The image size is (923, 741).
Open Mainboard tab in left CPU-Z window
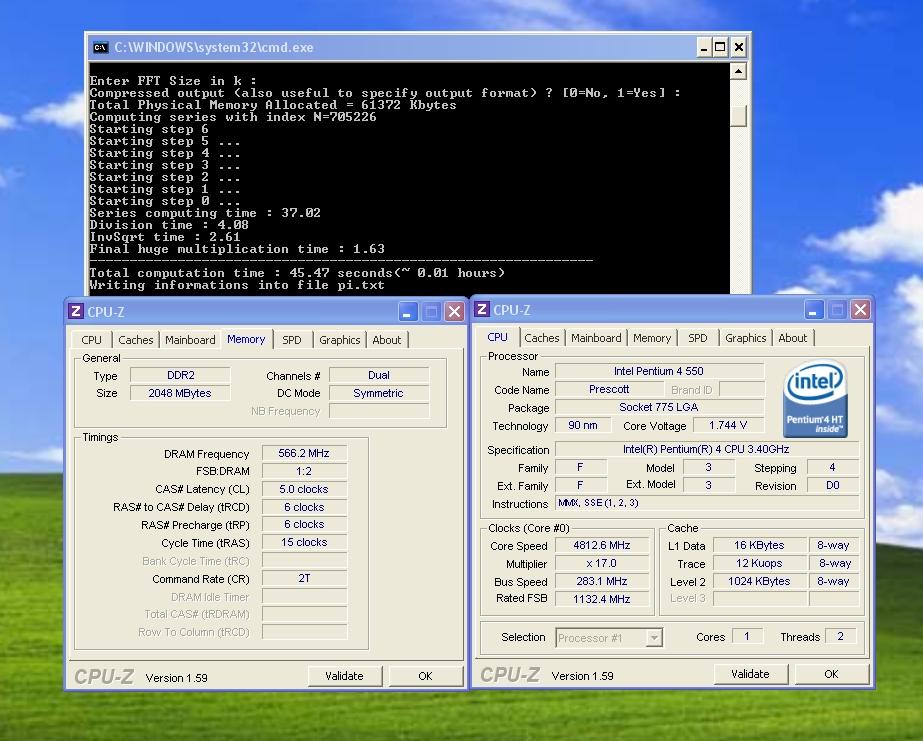[x=190, y=340]
